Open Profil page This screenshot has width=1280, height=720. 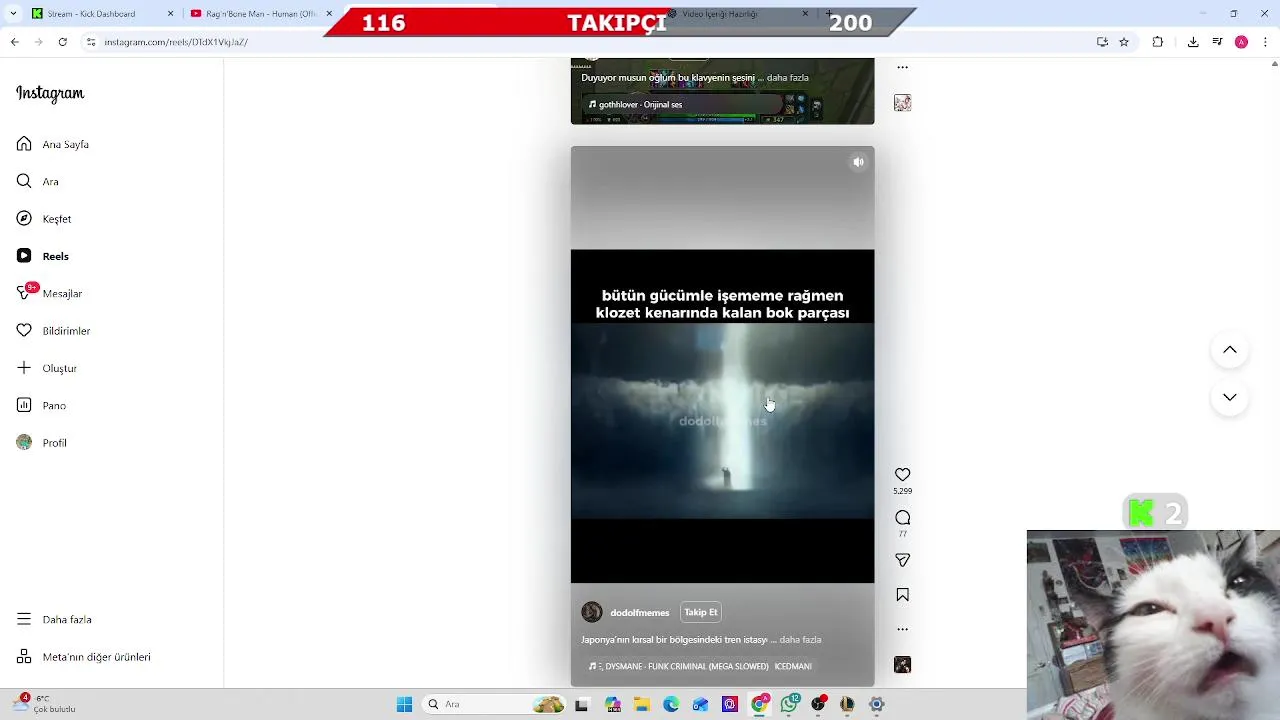pyautogui.click(x=41, y=443)
